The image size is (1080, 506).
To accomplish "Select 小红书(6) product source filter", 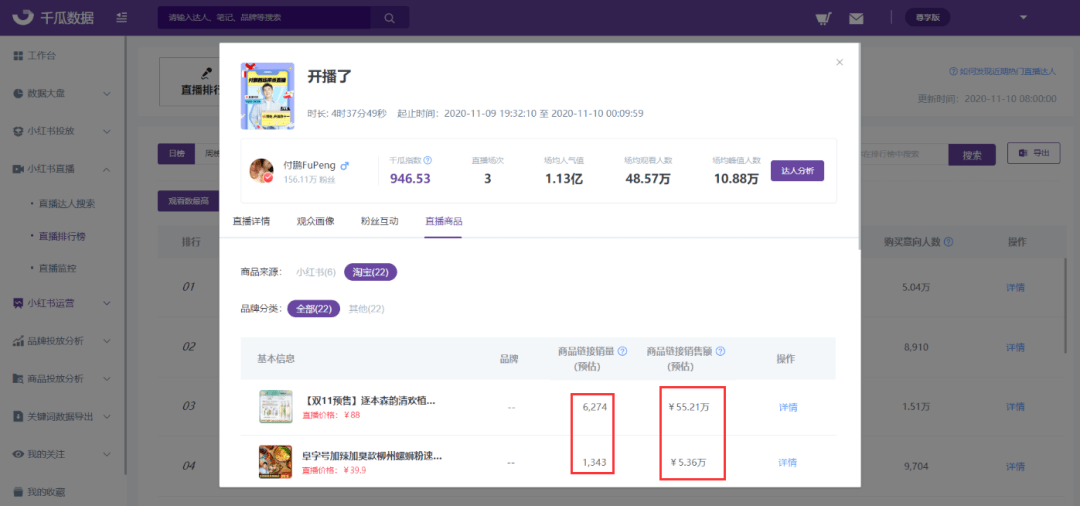I will (x=315, y=272).
